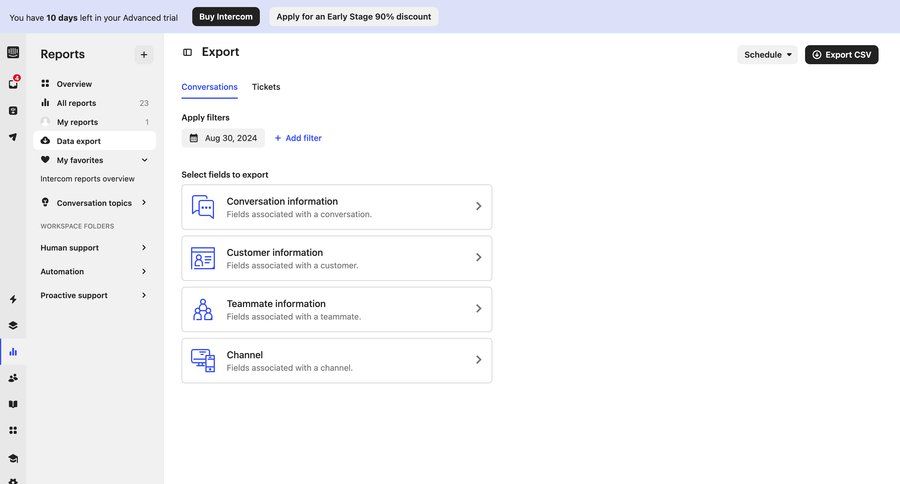Screen dimensions: 900x484
Task: Select All reports in sidebar
Action: [x=94, y=103]
